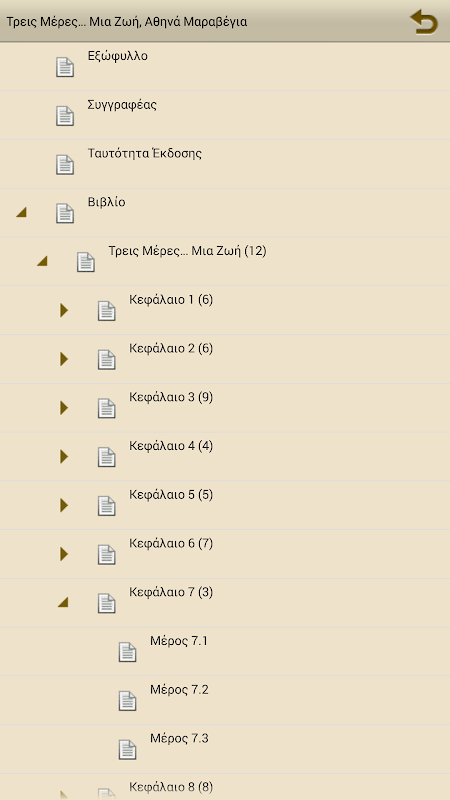Image resolution: width=450 pixels, height=800 pixels.
Task: Select the Κεφάλαιο 2 (6) label
Action: [171, 348]
